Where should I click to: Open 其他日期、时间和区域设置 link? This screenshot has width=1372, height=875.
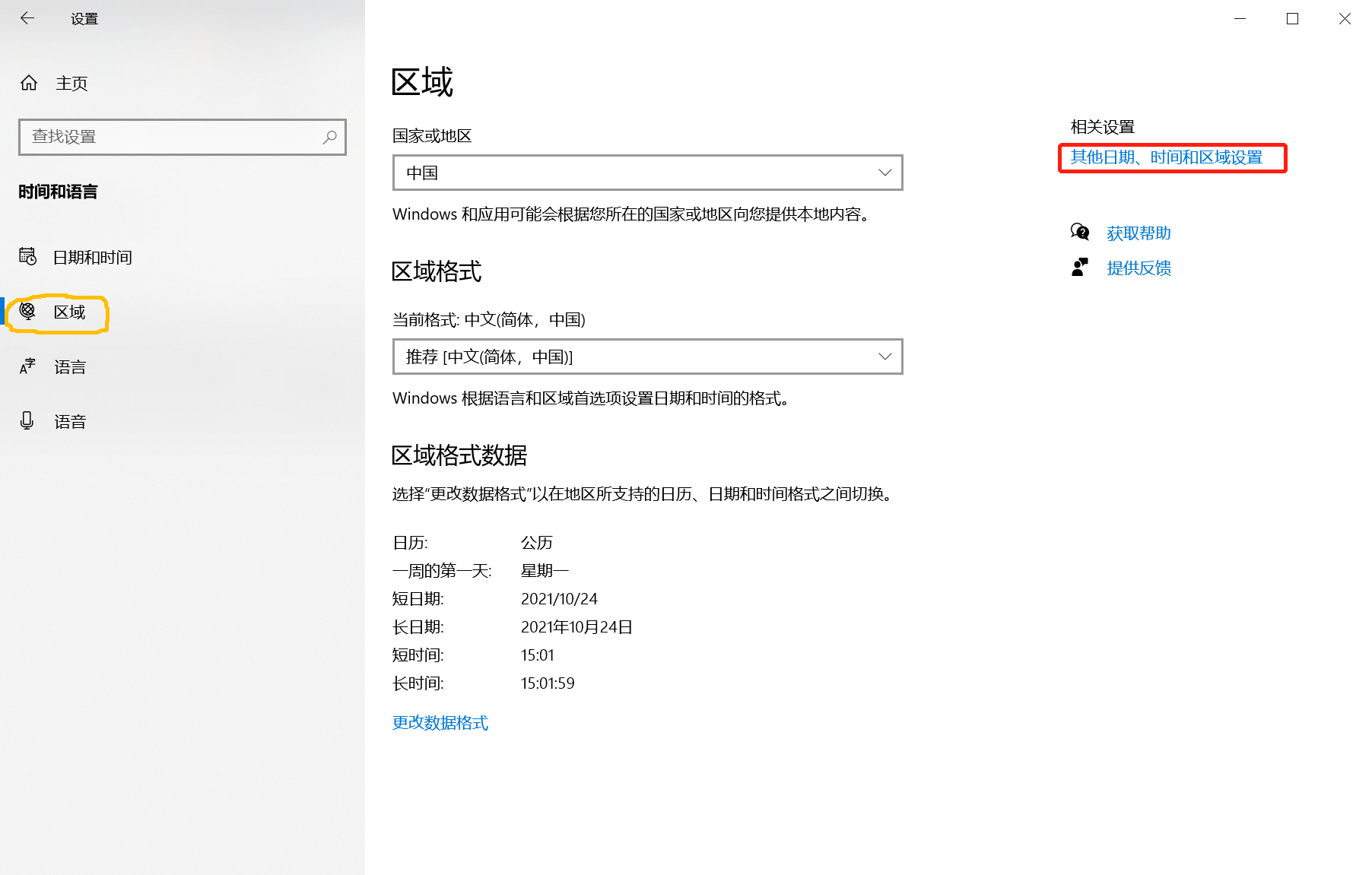point(1167,157)
